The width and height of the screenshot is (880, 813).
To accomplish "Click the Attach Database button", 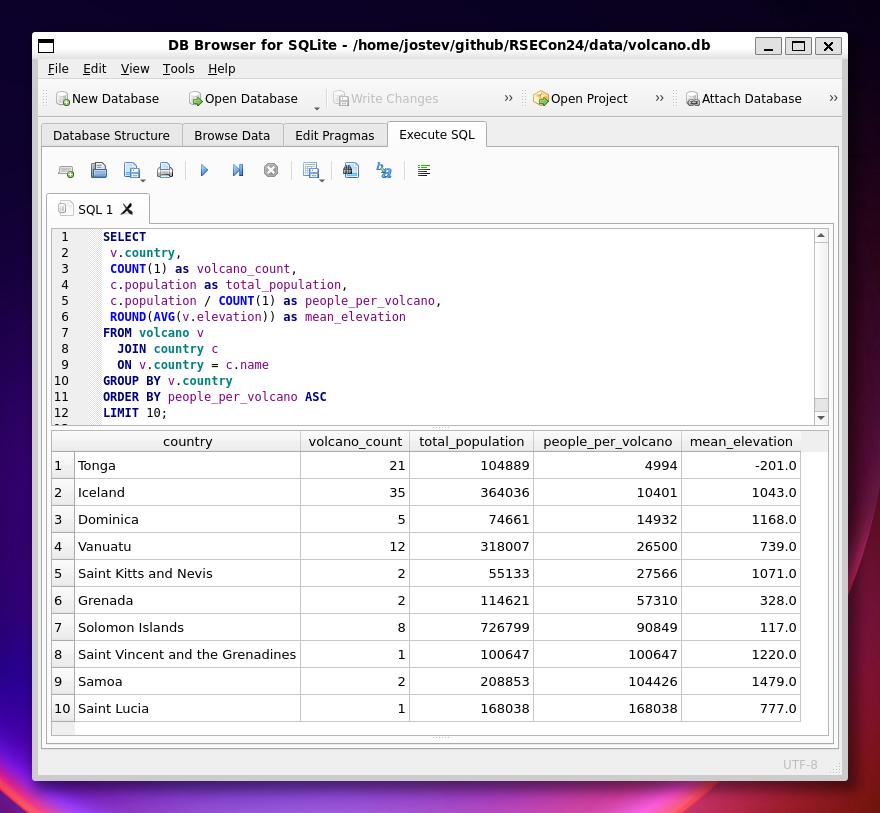I will (742, 99).
